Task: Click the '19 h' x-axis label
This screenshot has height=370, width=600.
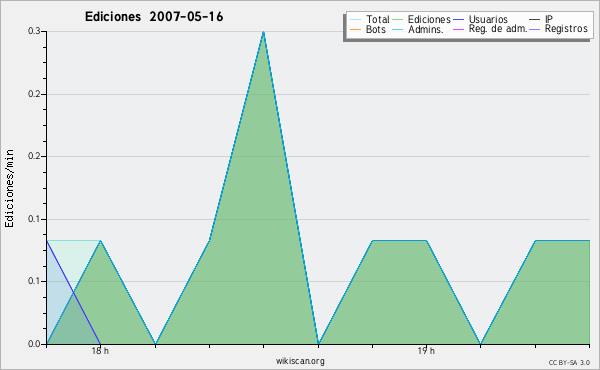Action: point(426,351)
